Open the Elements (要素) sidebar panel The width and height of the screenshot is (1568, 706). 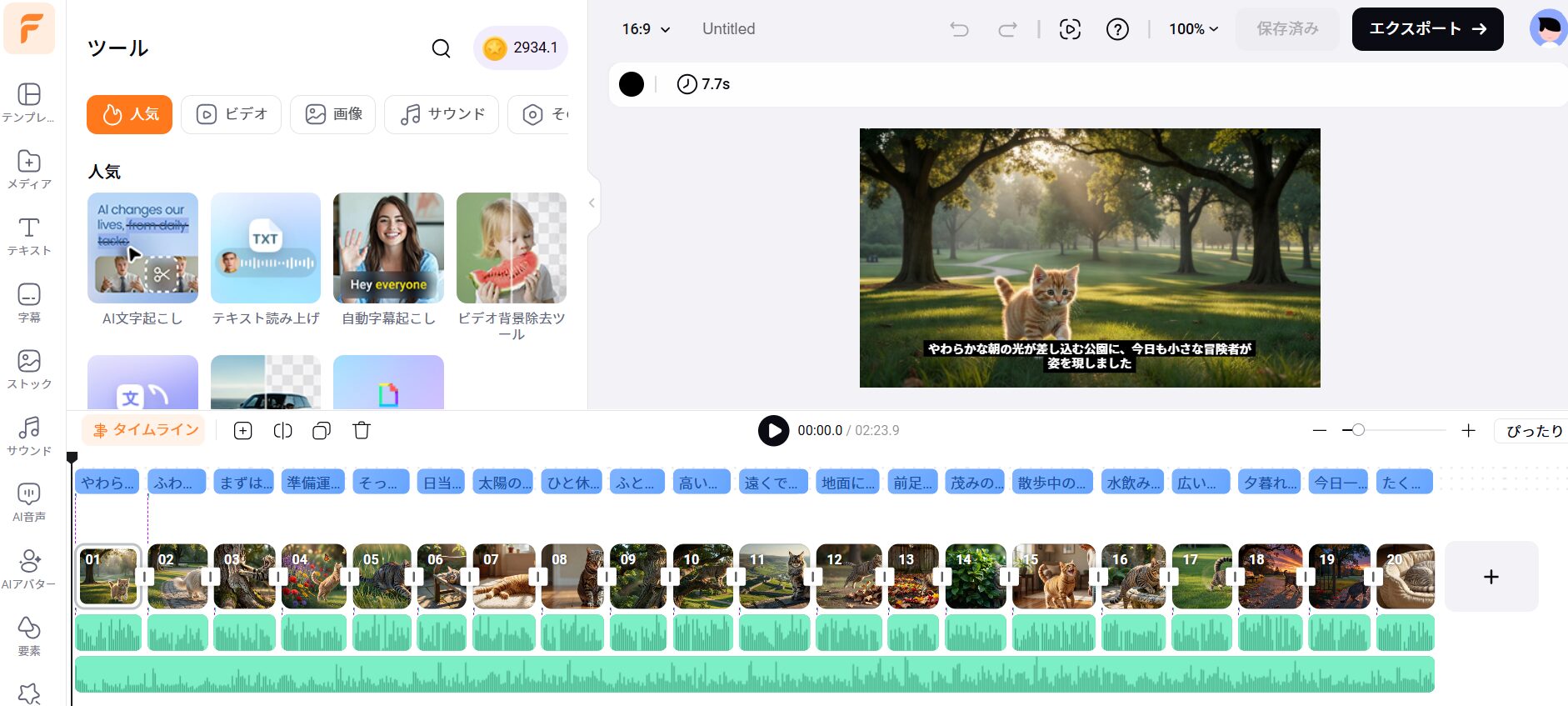click(x=29, y=636)
